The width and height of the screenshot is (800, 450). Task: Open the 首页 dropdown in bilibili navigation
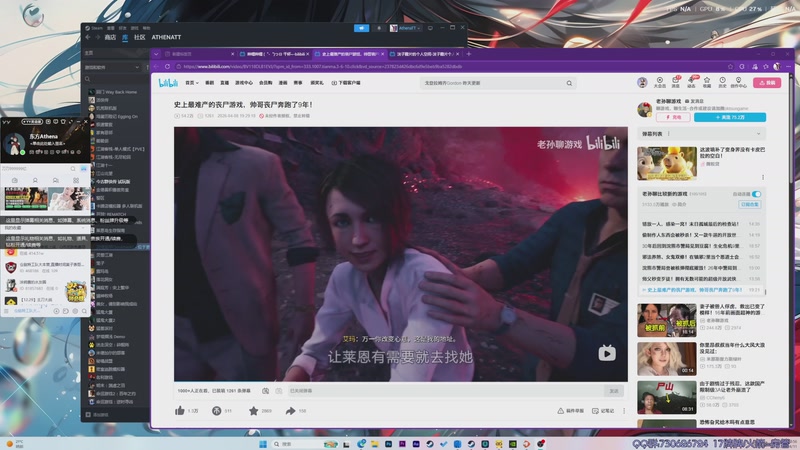(192, 83)
